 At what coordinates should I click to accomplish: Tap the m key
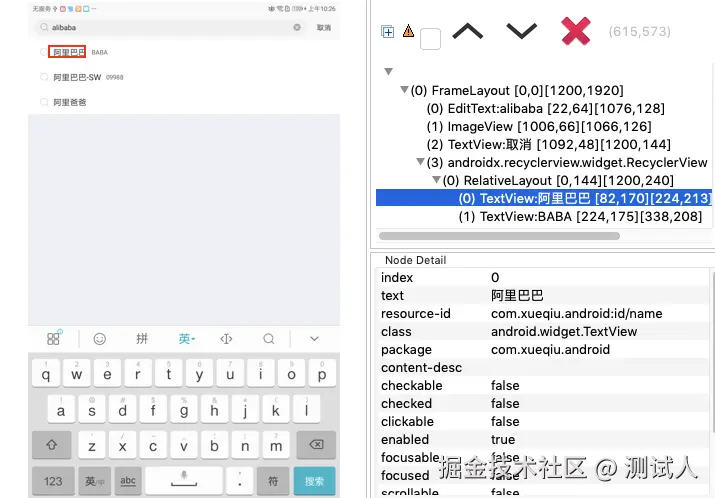coord(276,445)
